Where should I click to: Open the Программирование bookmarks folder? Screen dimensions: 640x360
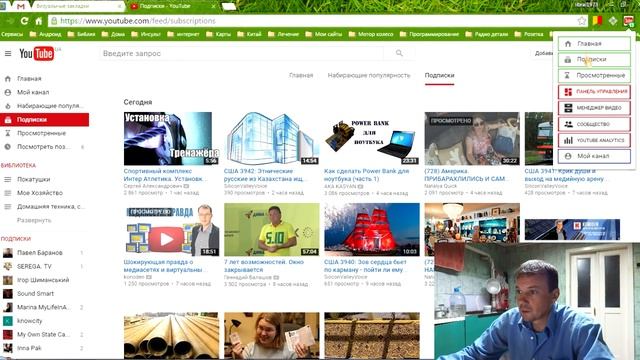pos(429,34)
